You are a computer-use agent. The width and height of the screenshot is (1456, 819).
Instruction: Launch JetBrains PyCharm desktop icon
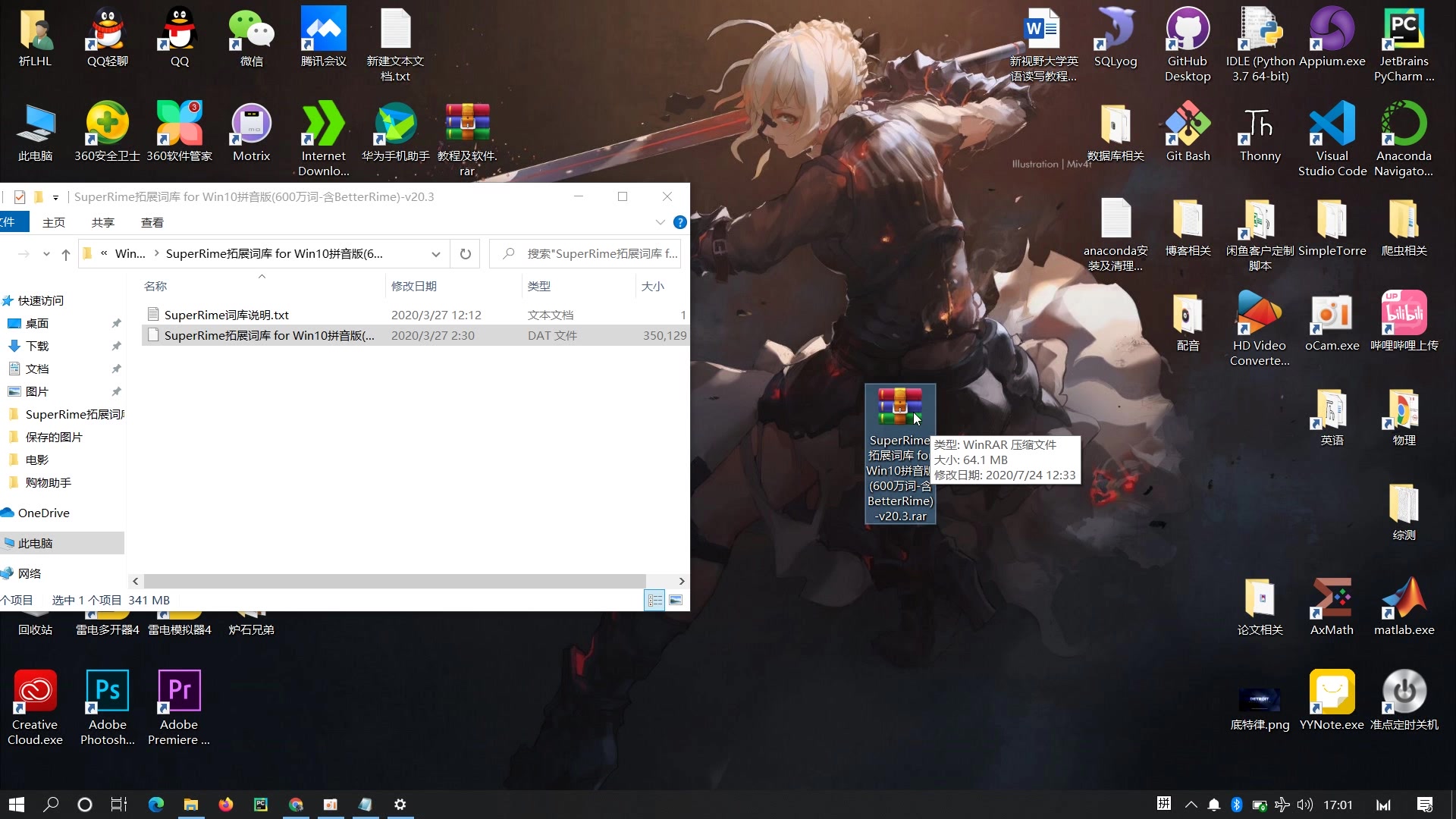1404,44
